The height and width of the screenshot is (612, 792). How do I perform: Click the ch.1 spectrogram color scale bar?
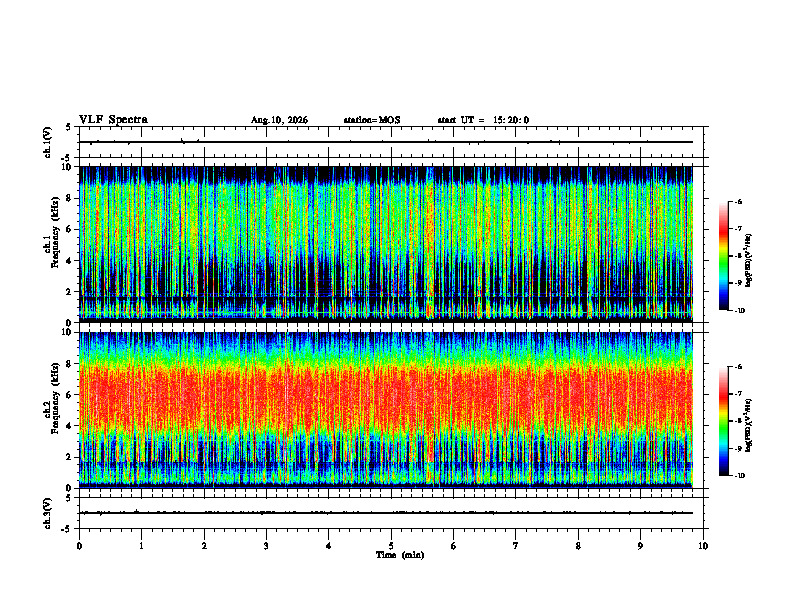pos(724,256)
